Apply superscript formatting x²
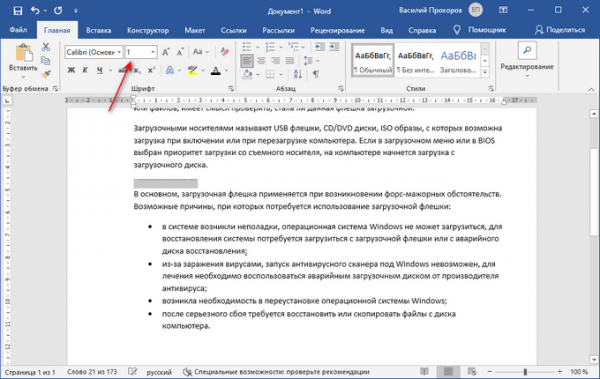The width and height of the screenshot is (600, 379). tap(152, 70)
